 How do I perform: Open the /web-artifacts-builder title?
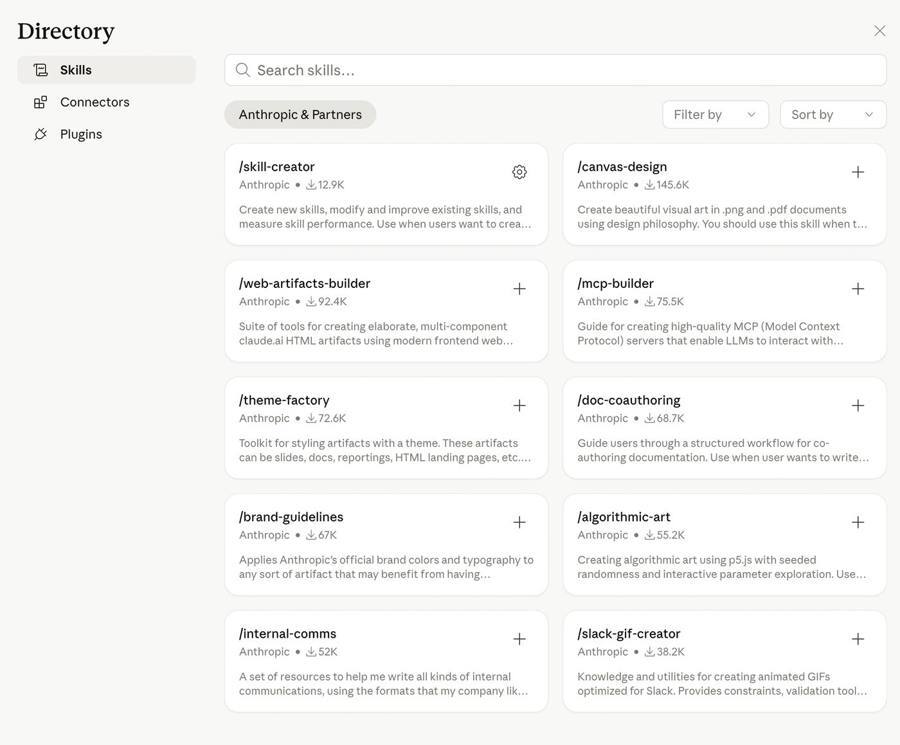[304, 284]
